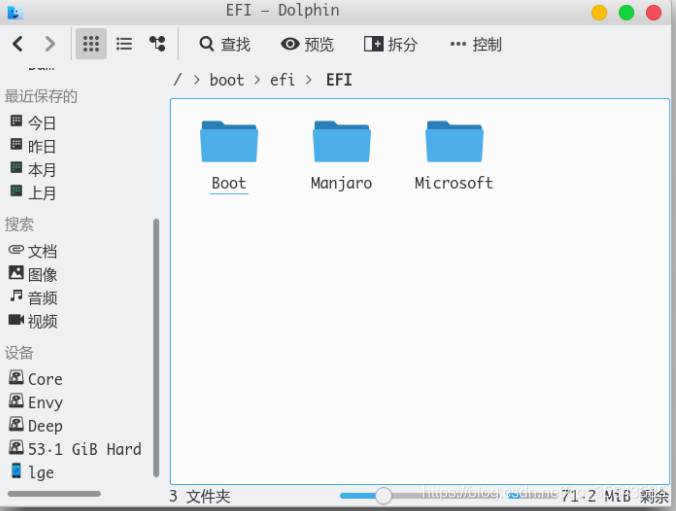The height and width of the screenshot is (511, 676).
Task: Close Dolphin with the red button
Action: tap(653, 13)
